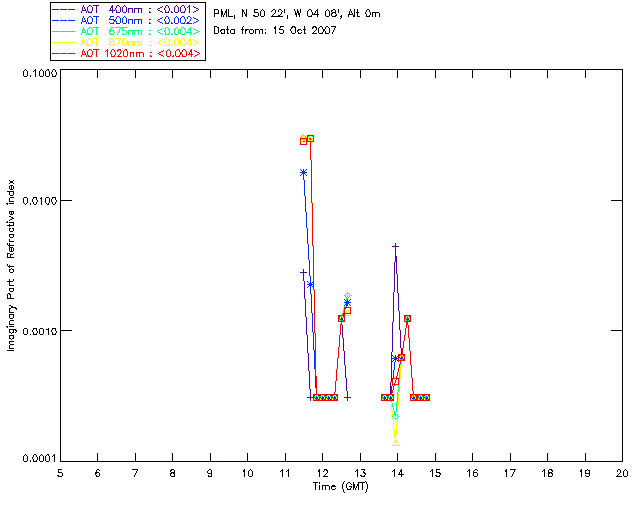Click the PML station location header text
This screenshot has width=640, height=512.
(297, 14)
